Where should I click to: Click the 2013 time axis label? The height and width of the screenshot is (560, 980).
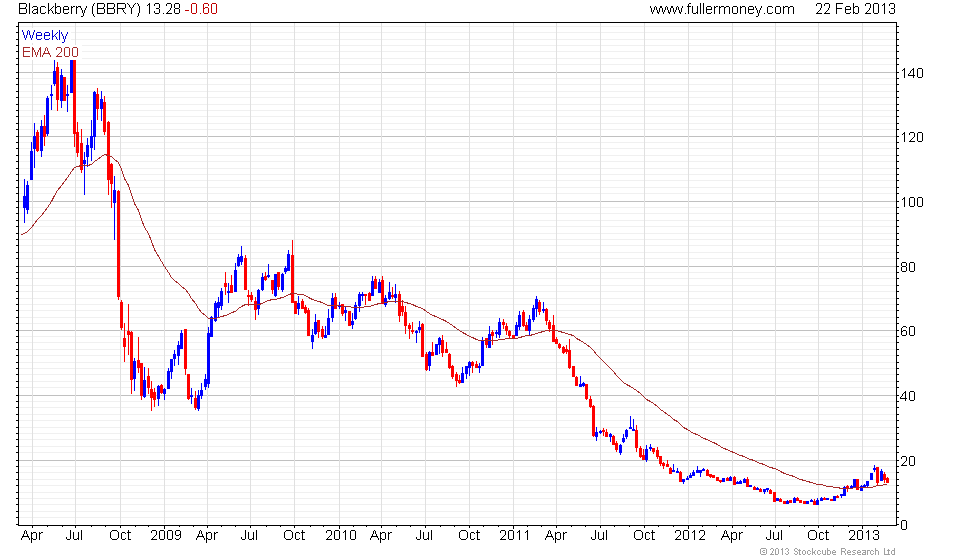(x=864, y=536)
